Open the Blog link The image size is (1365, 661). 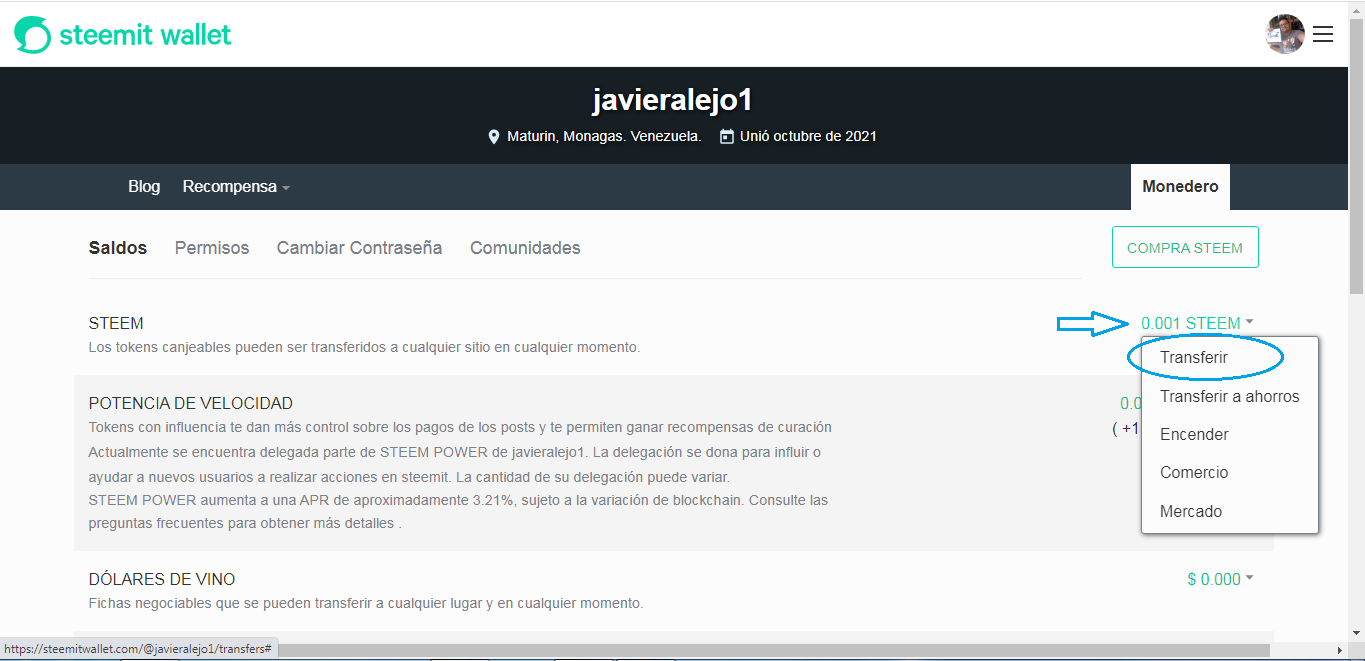[x=144, y=187]
